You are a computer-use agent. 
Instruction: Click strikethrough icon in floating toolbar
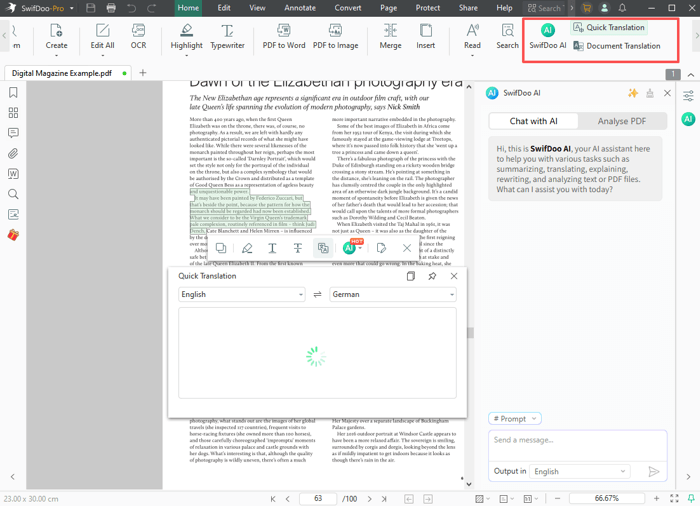pyautogui.click(x=297, y=248)
